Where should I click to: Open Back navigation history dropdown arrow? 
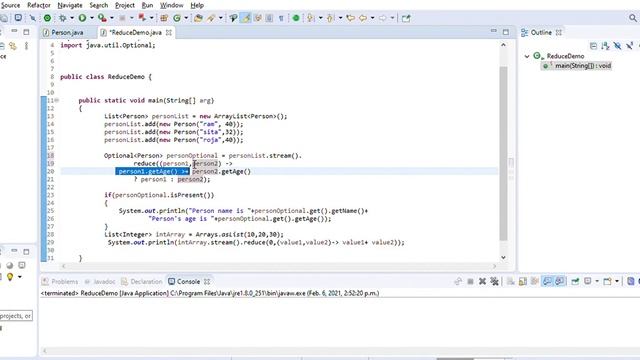[372, 18]
